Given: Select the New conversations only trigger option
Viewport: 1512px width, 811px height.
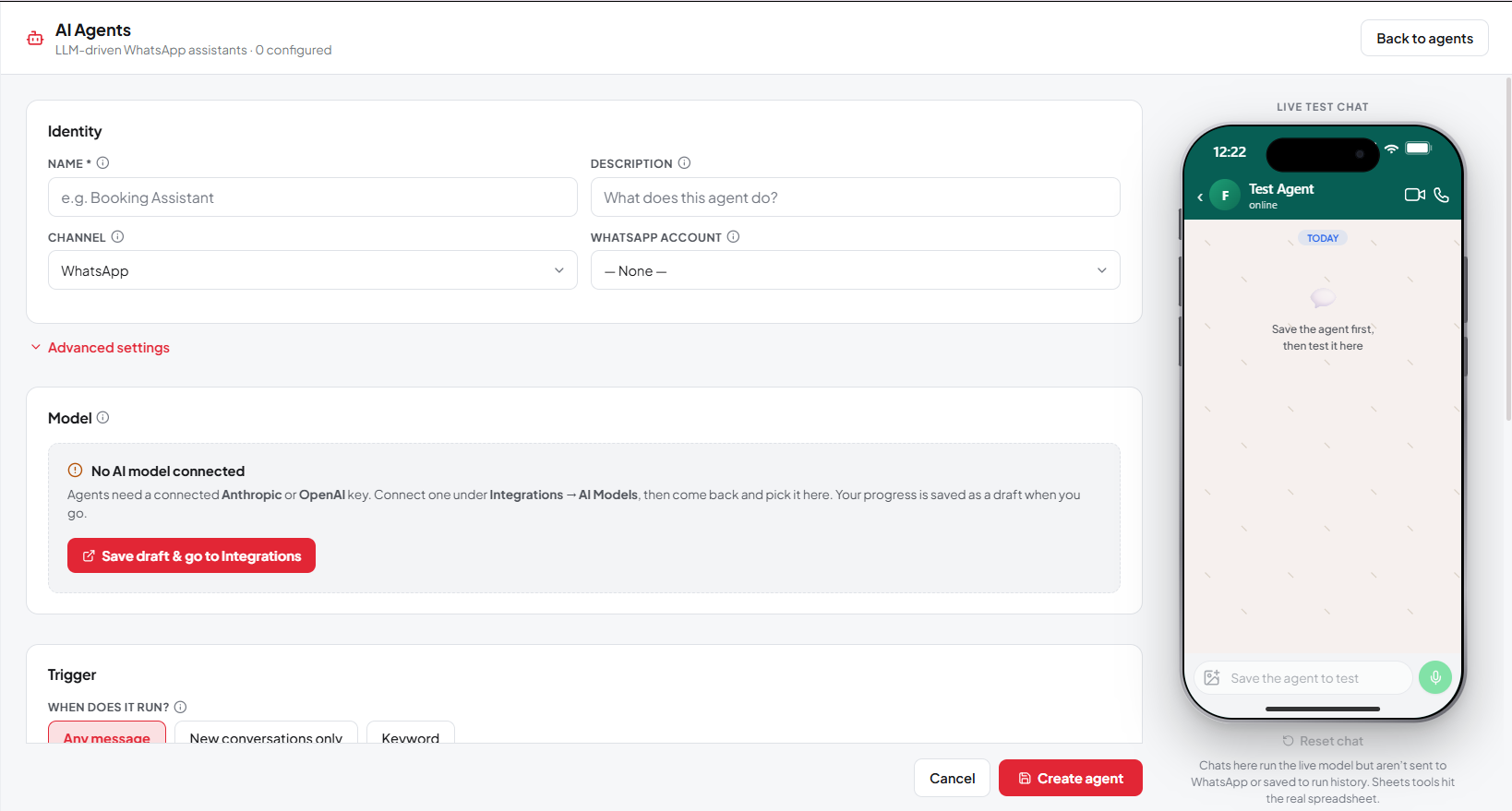Looking at the screenshot, I should click(x=266, y=733).
